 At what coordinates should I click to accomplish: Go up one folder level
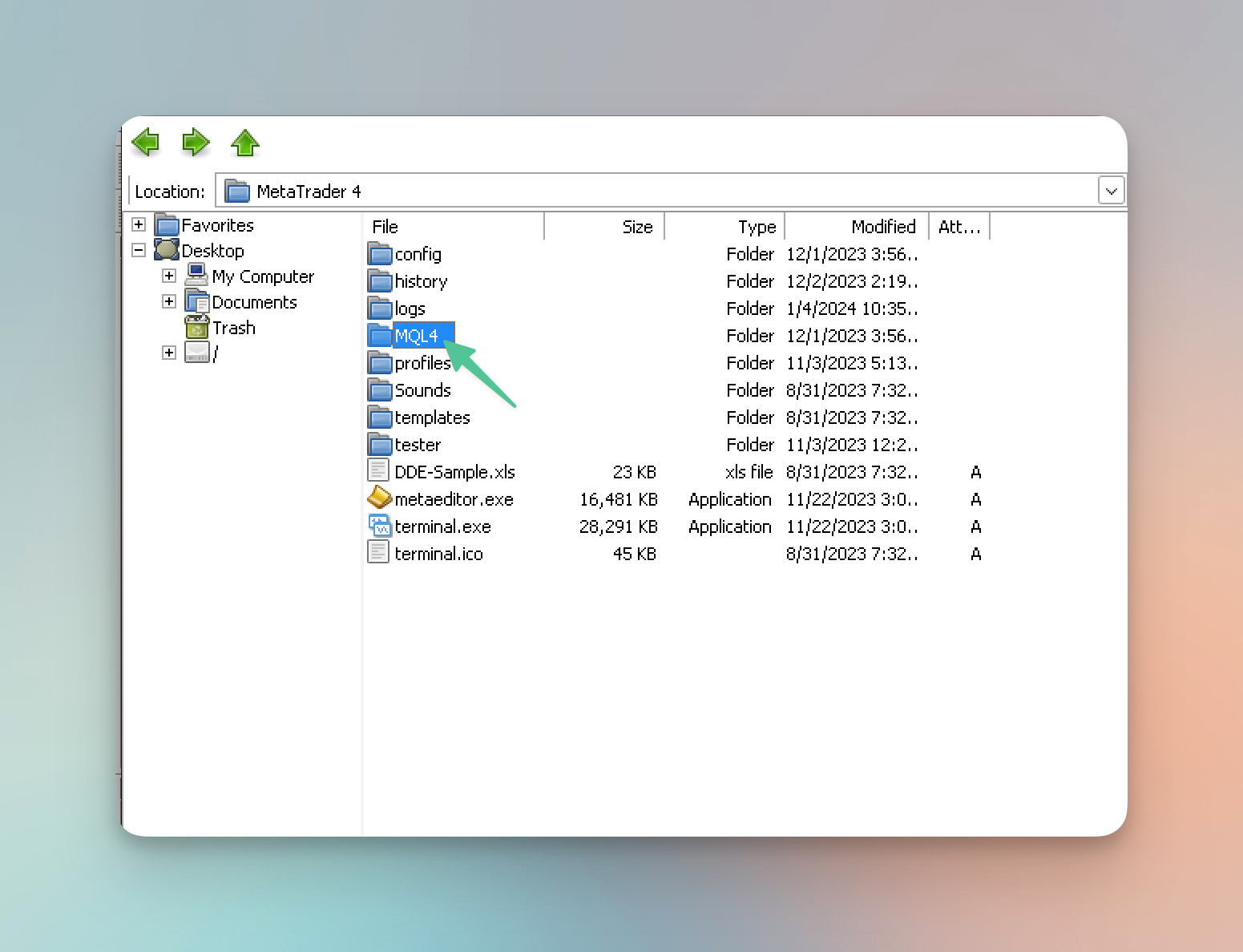(245, 143)
